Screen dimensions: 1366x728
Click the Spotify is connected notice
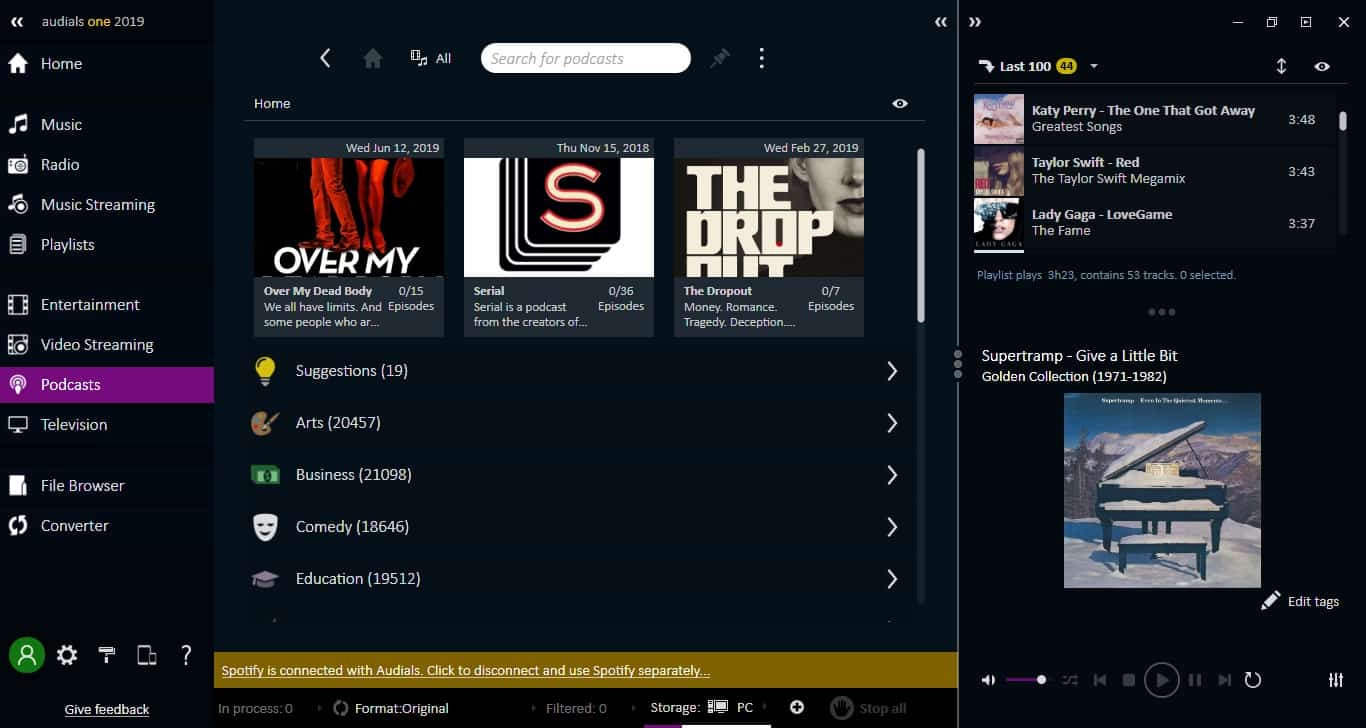tap(466, 671)
